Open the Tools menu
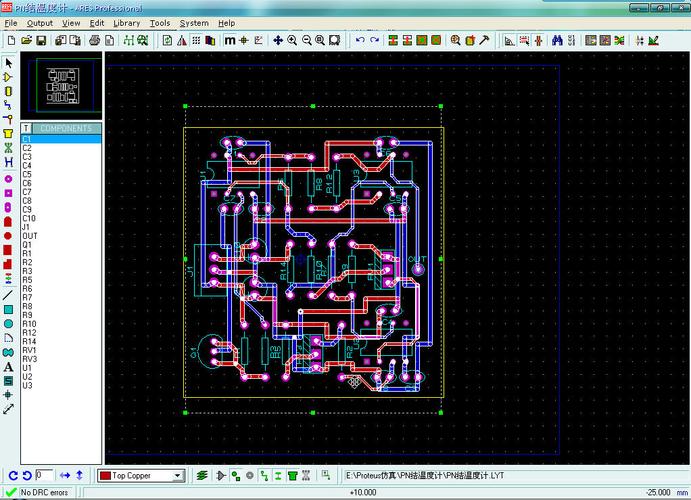Viewport: 691px width, 500px height. coord(160,23)
